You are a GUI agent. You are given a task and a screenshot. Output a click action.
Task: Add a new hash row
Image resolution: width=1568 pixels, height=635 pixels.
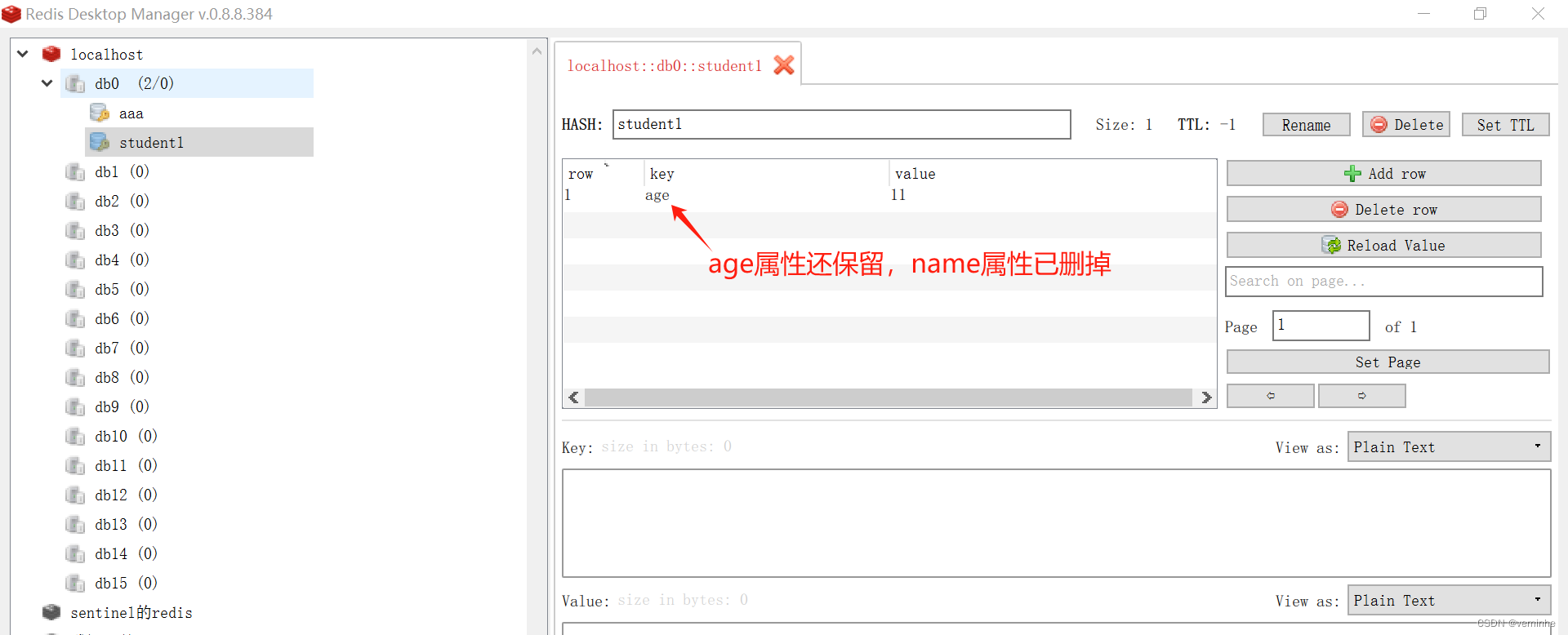click(1383, 173)
